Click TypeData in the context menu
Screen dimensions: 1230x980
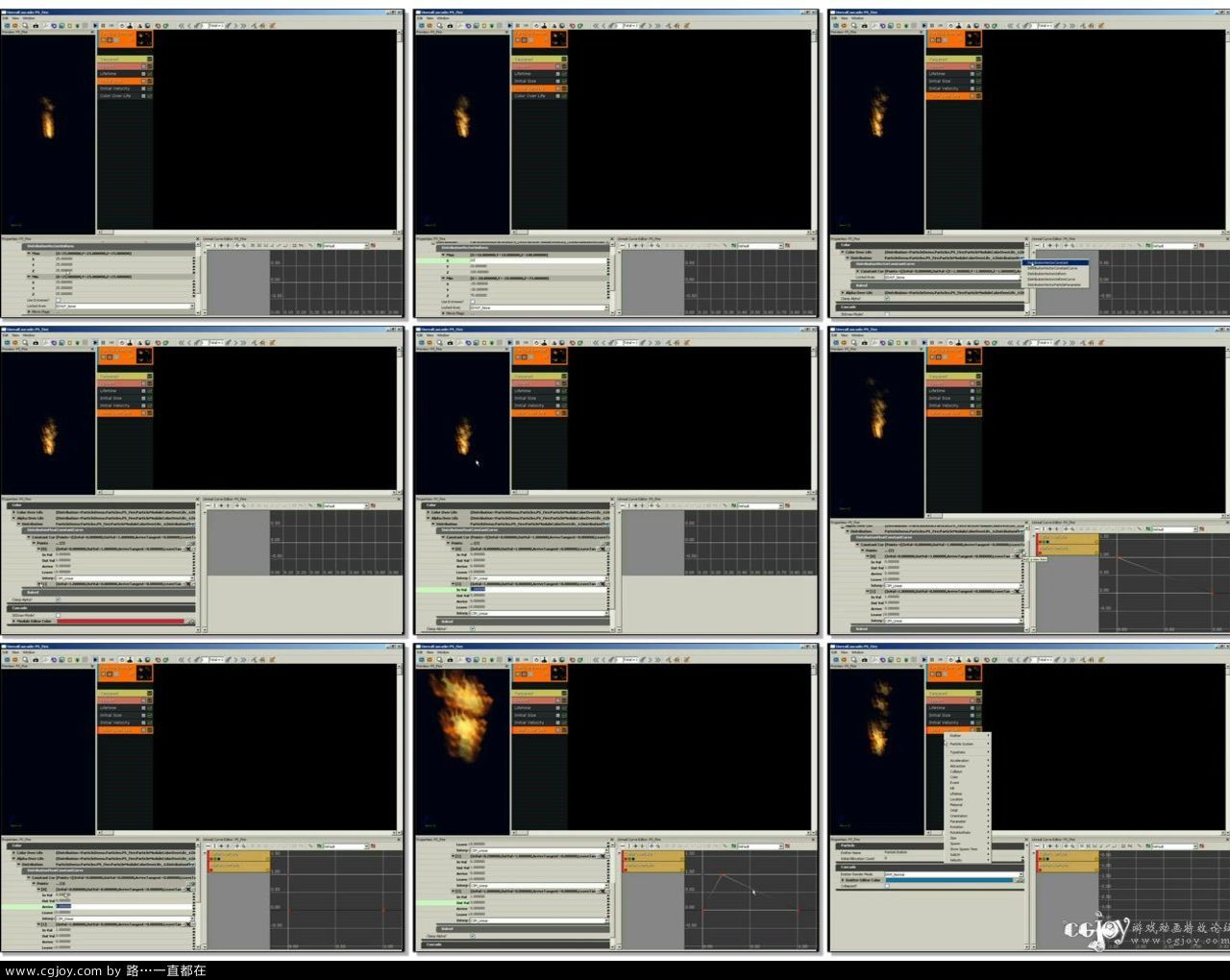pos(968,752)
